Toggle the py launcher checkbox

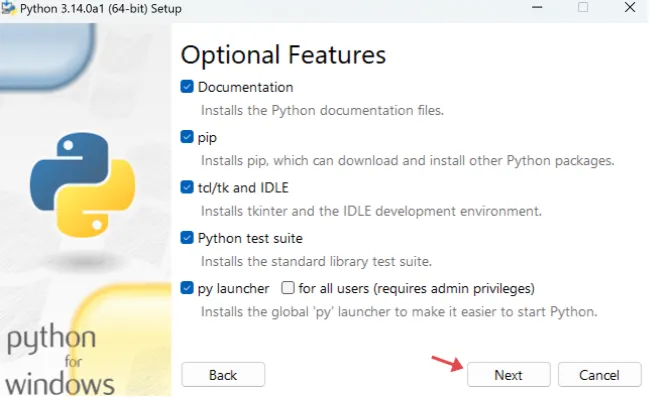[187, 288]
